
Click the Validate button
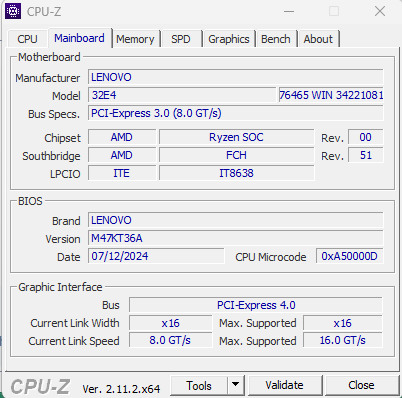[x=284, y=386]
